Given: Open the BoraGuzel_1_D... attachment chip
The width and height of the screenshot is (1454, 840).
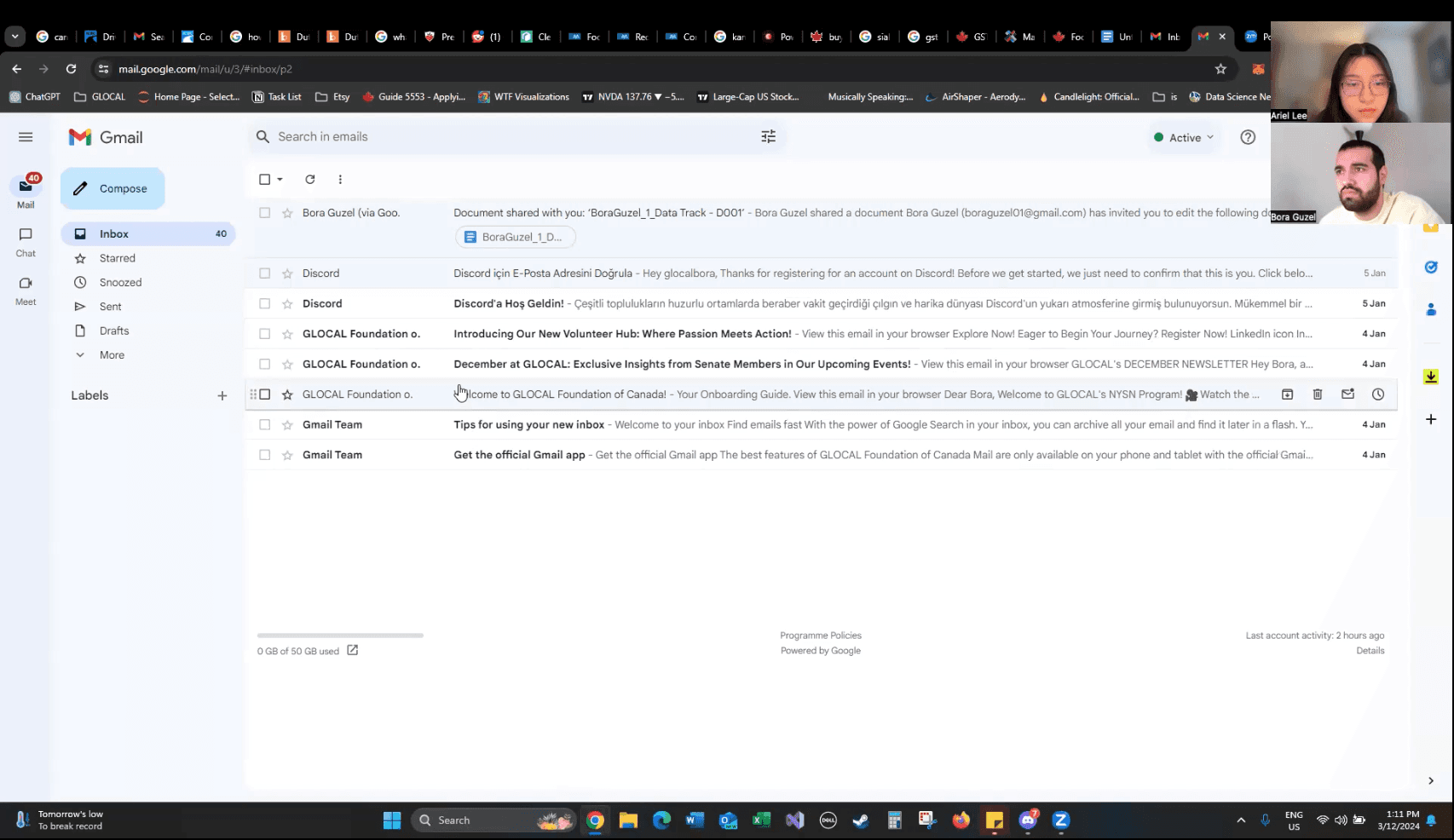Looking at the screenshot, I should [x=516, y=237].
